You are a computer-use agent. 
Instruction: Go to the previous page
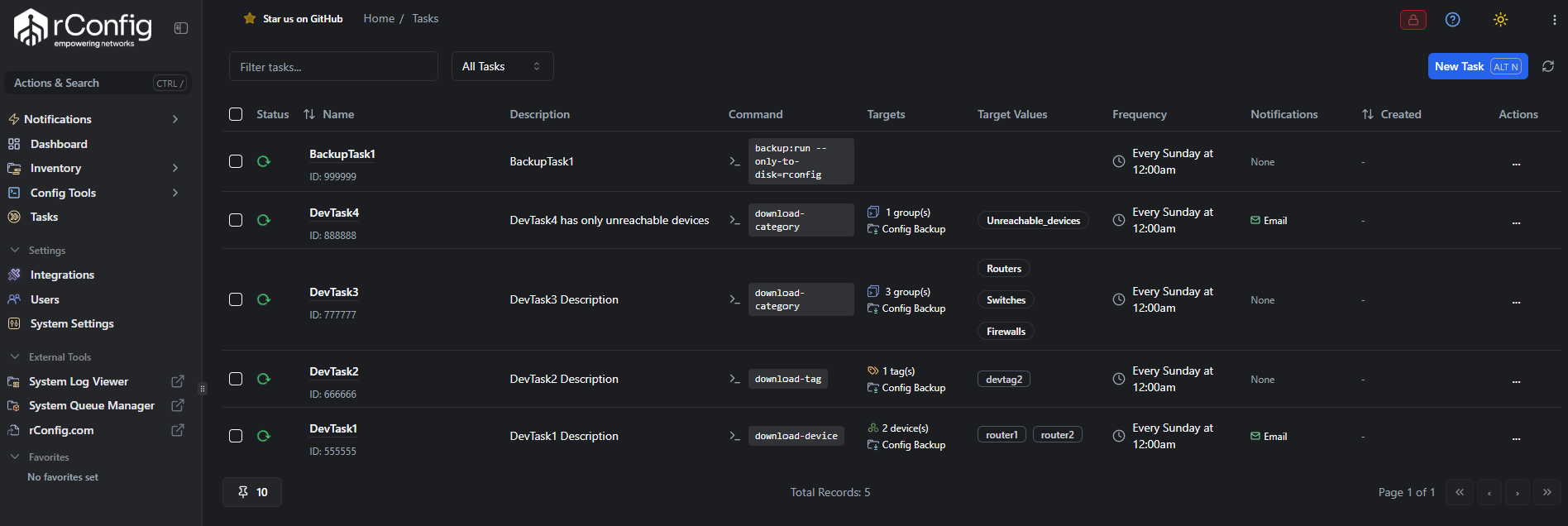(x=1489, y=492)
